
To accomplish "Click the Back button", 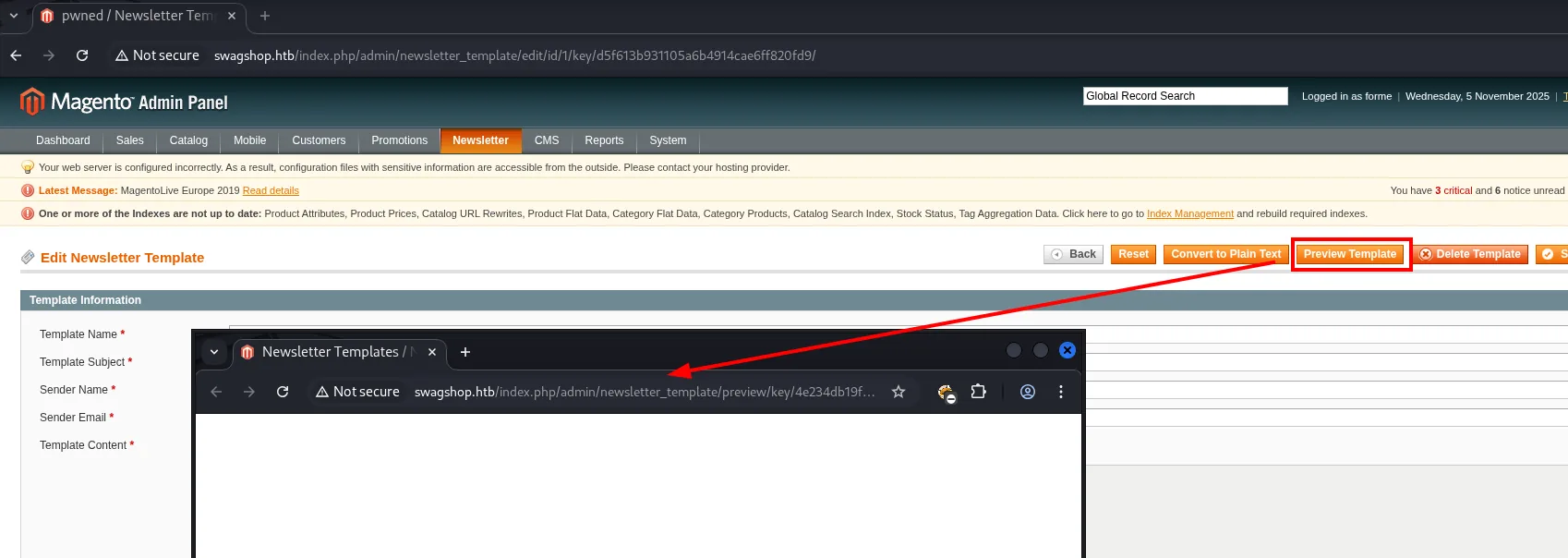I will click(1073, 254).
